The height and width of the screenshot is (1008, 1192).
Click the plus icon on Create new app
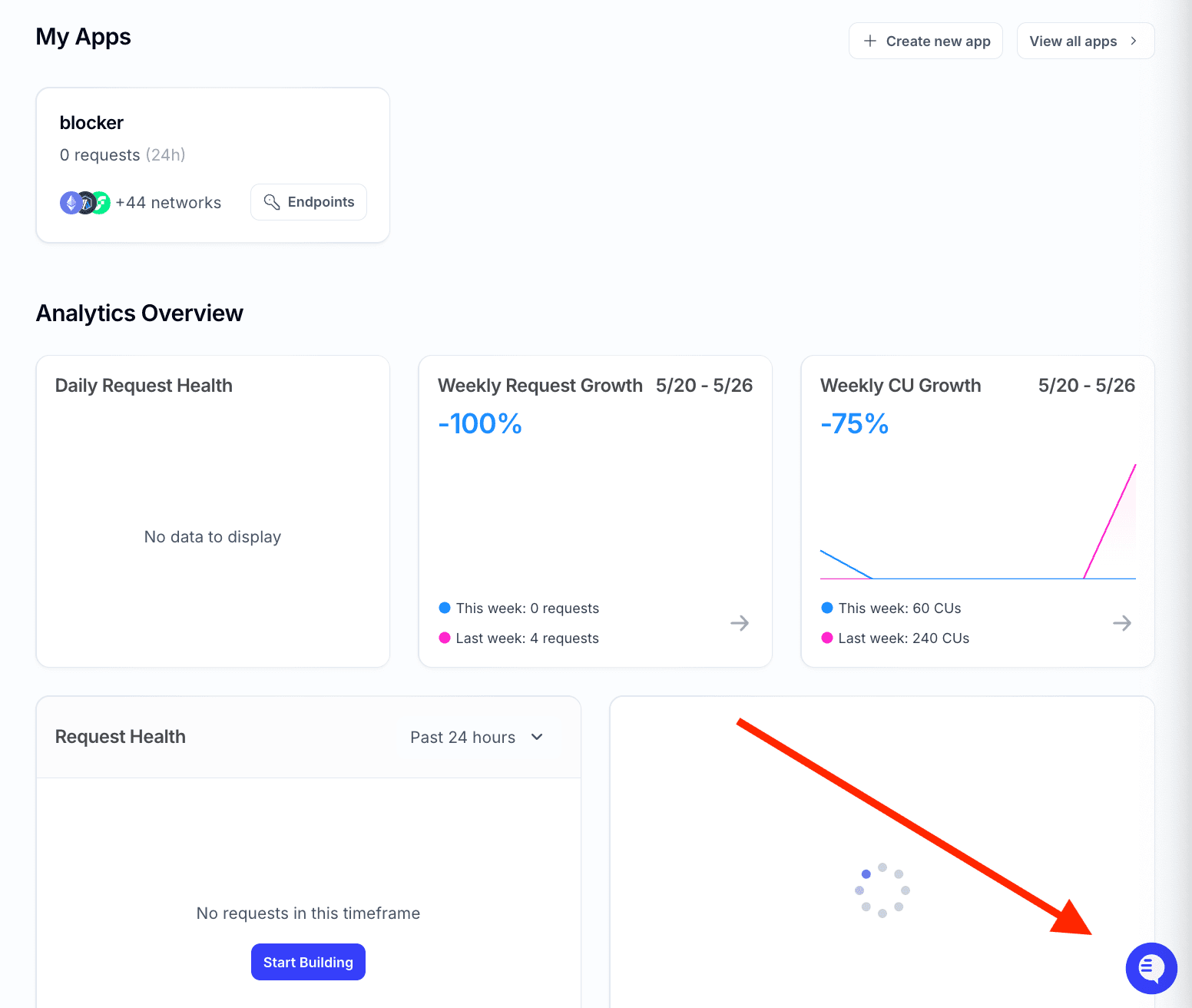click(x=869, y=41)
